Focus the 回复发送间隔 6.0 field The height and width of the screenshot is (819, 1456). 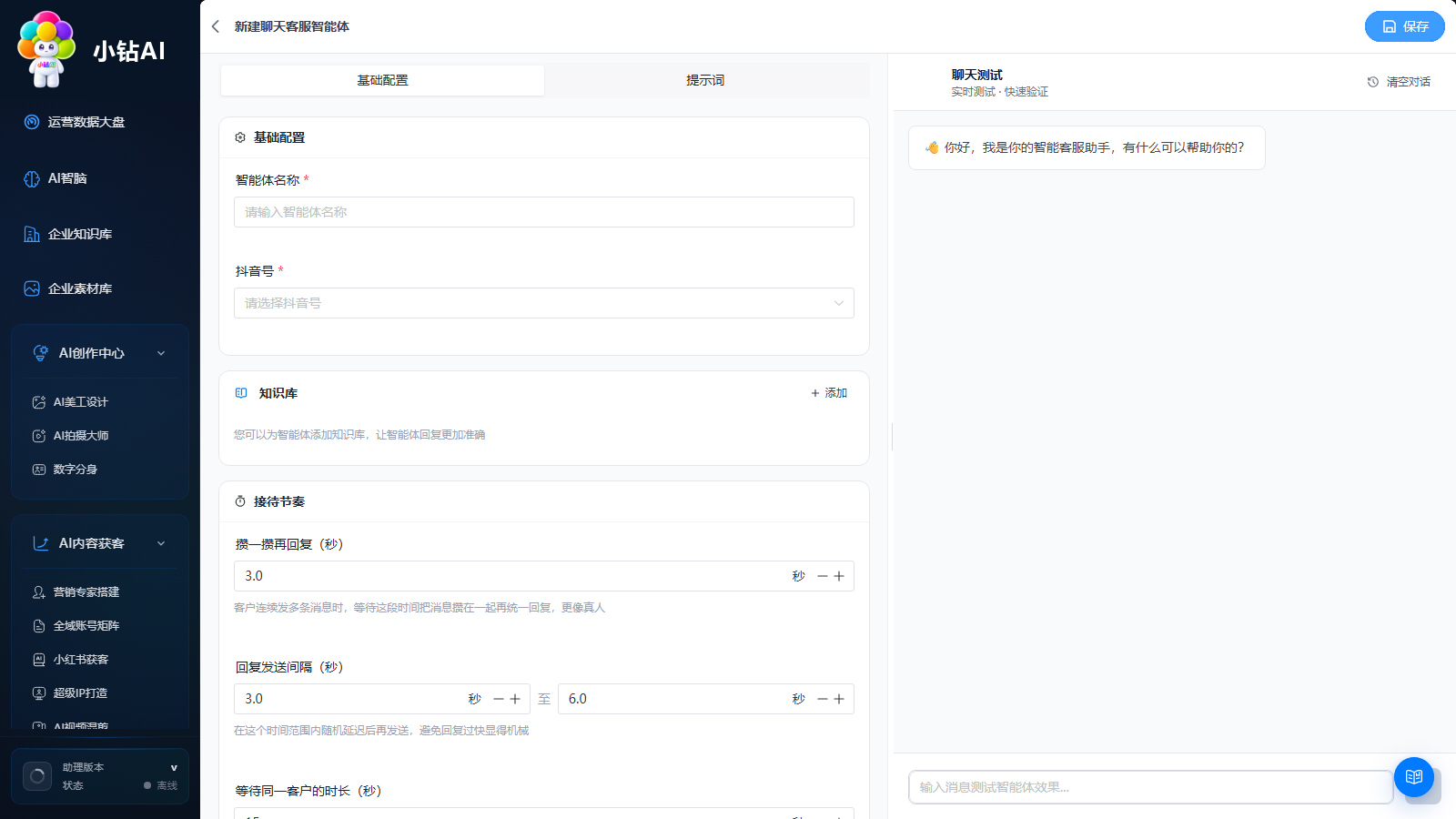tap(706, 699)
